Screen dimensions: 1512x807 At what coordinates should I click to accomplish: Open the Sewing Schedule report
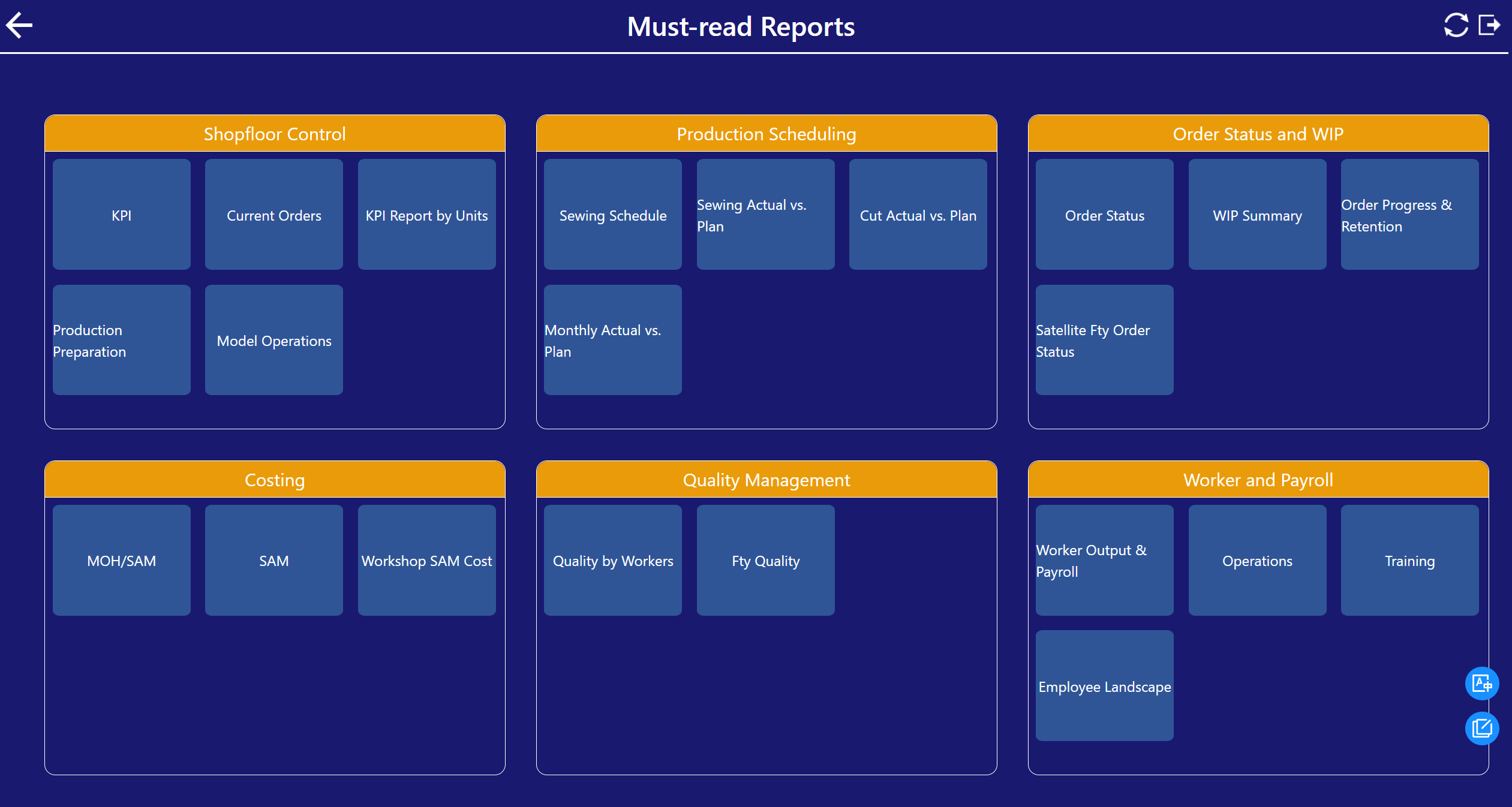612,215
